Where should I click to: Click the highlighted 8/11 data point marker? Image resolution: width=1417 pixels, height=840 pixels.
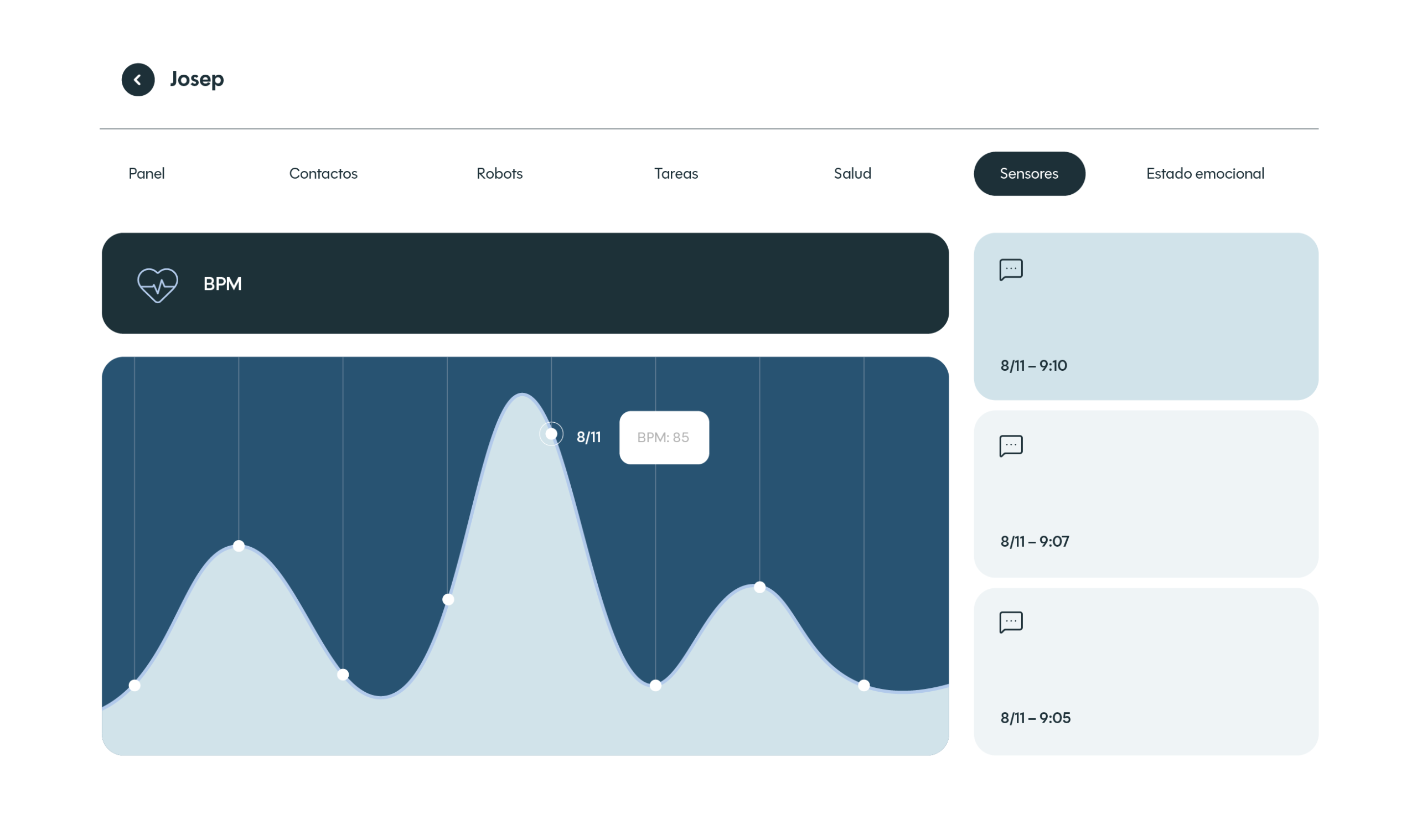tap(551, 434)
